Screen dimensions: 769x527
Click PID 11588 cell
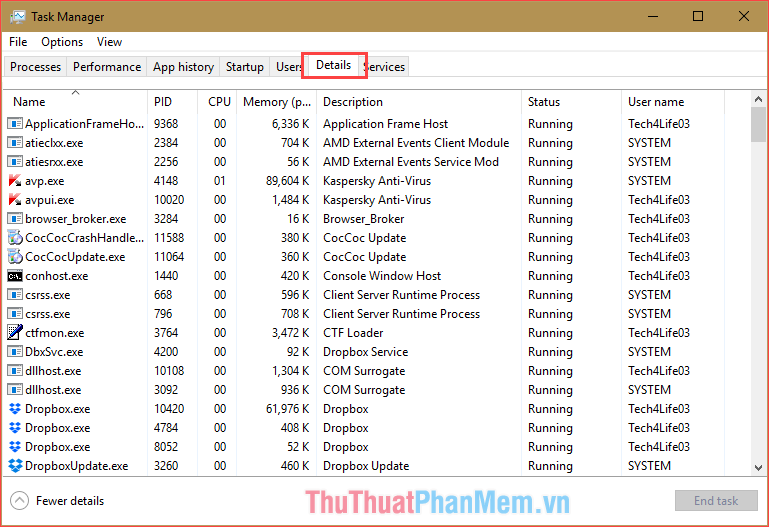click(169, 238)
